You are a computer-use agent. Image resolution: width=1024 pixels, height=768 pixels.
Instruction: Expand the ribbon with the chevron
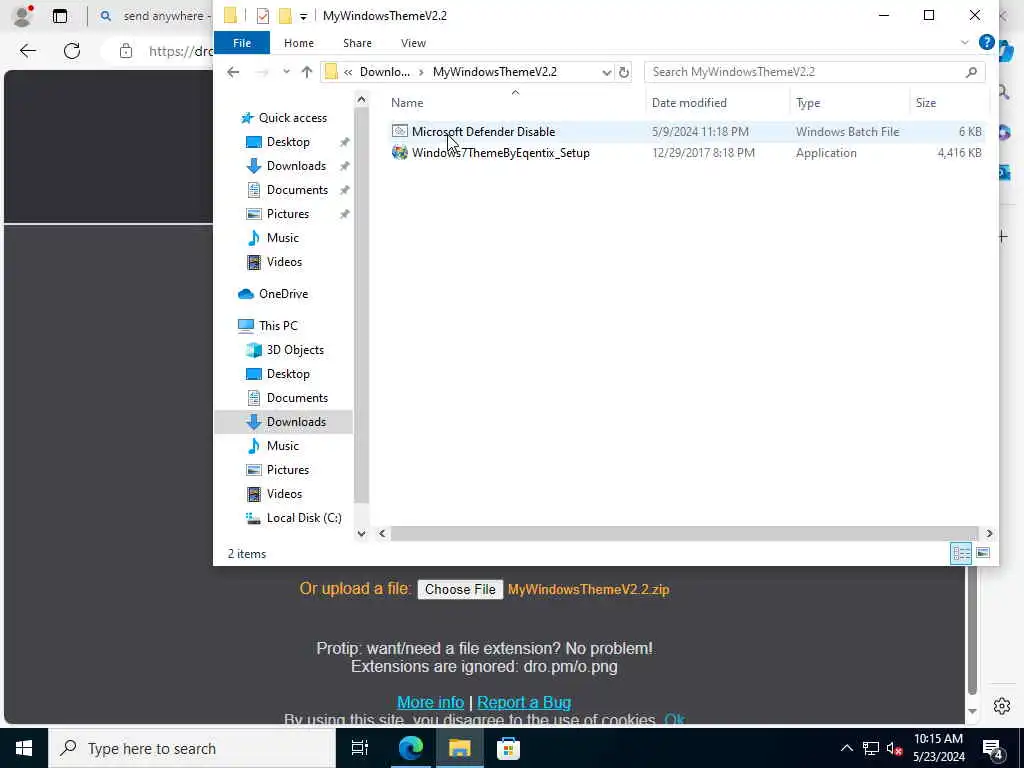coord(965,42)
